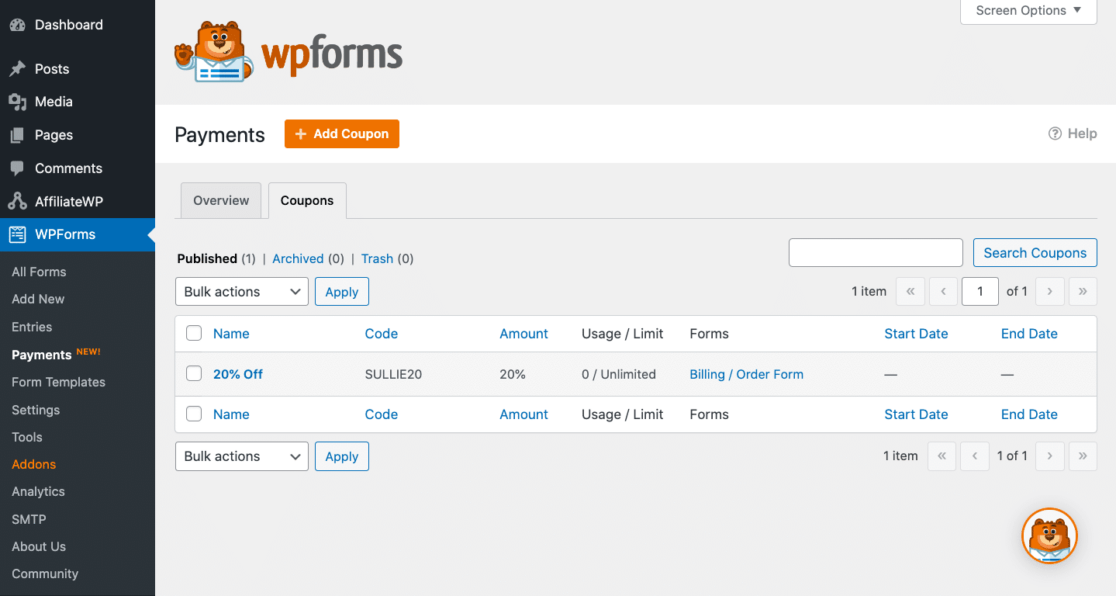
Task: Go to last page in top pagination
Action: point(1083,291)
